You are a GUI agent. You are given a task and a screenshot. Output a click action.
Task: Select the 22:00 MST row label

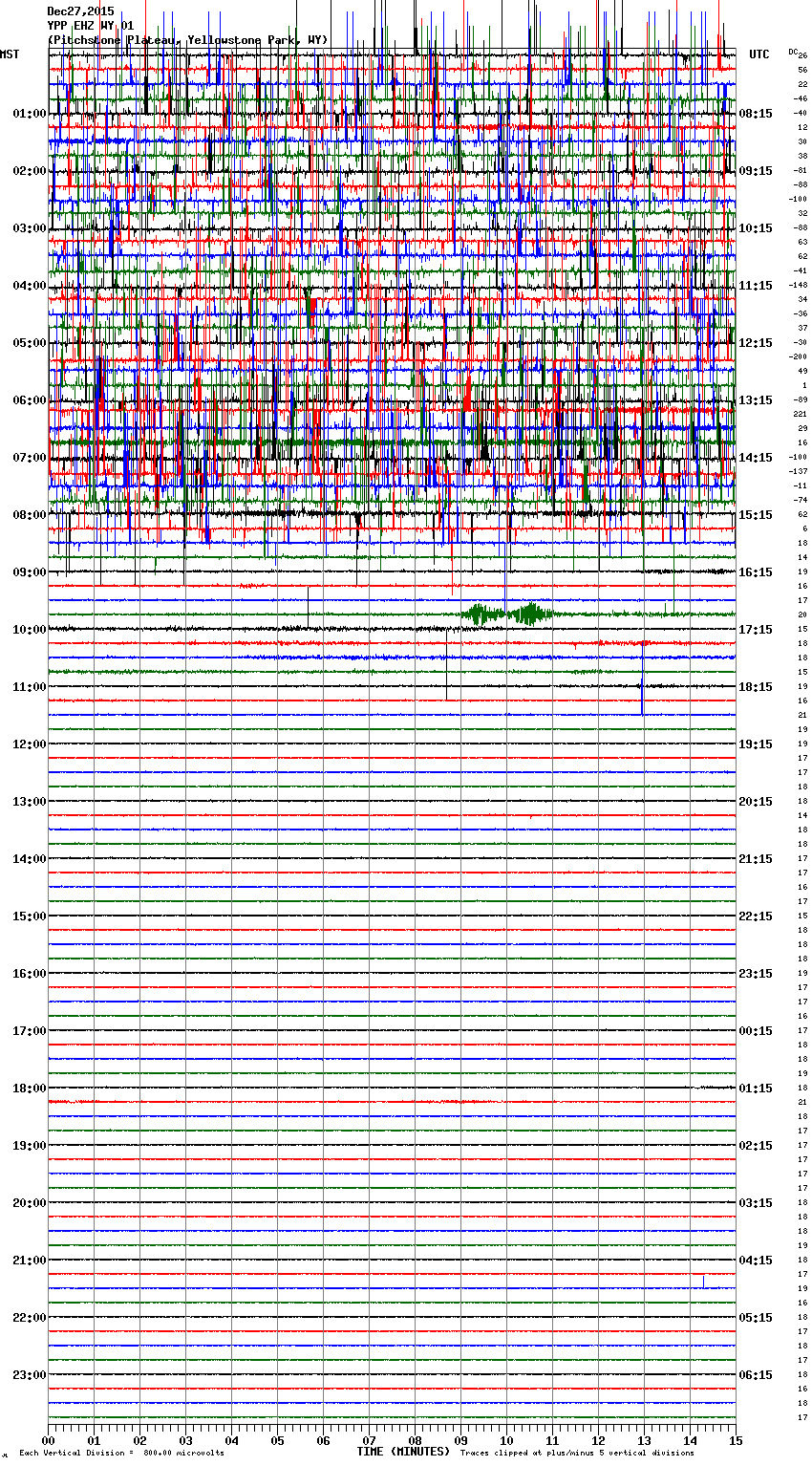[x=29, y=1318]
